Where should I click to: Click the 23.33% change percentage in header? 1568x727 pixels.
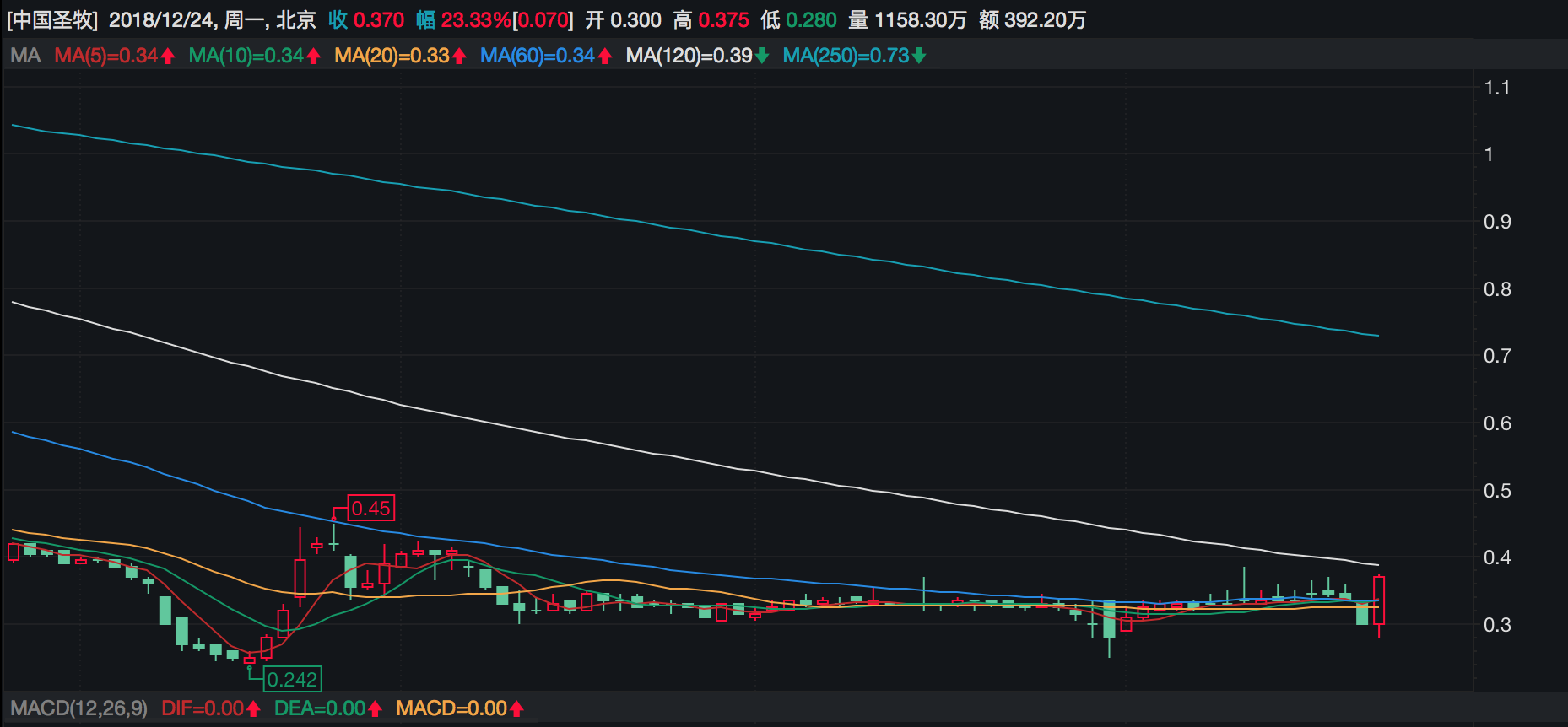pos(475,20)
